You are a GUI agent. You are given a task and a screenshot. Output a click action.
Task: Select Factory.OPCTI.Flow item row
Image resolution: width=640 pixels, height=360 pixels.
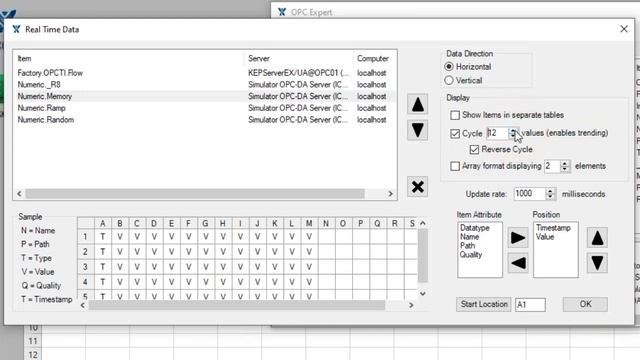(x=204, y=73)
